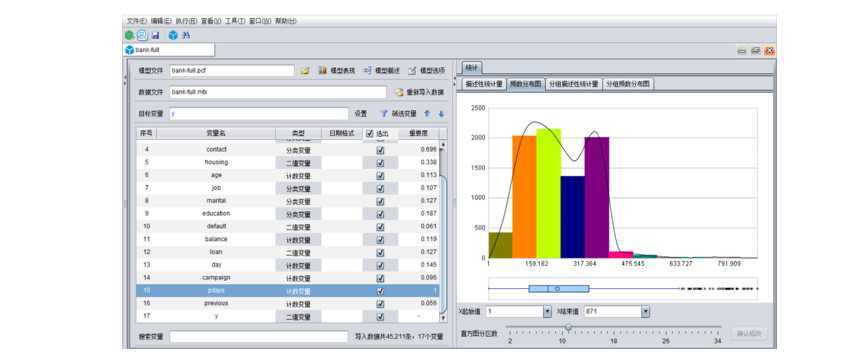
Task: Collapse the left panel using the splitter arrows
Action: (x=125, y=80)
